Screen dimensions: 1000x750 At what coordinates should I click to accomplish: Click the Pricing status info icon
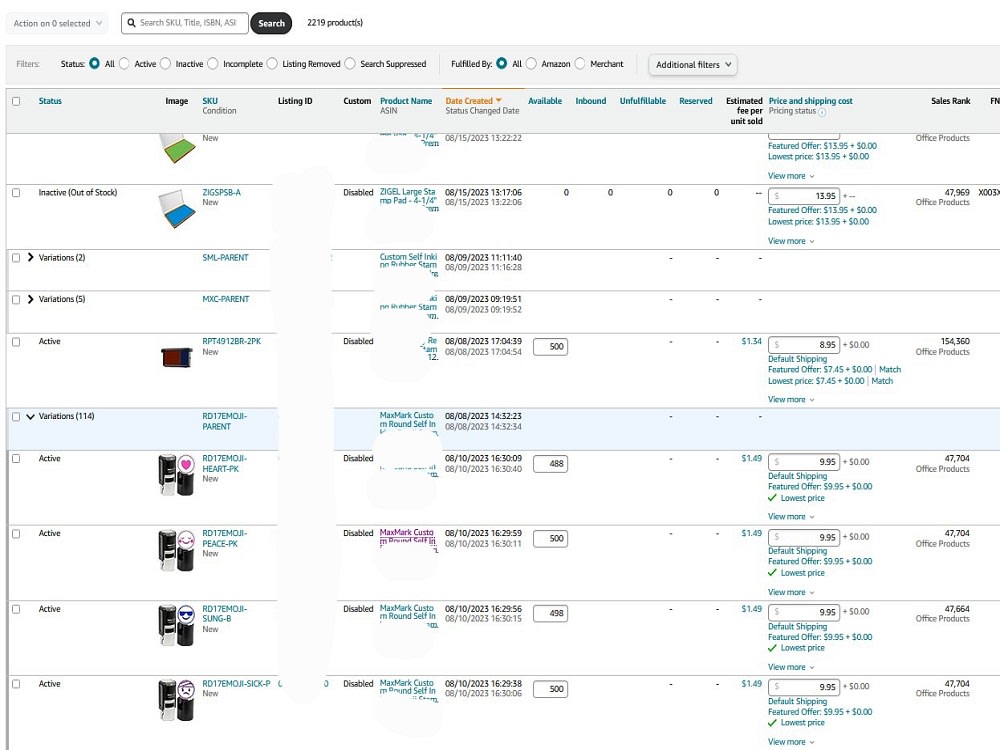(x=822, y=112)
